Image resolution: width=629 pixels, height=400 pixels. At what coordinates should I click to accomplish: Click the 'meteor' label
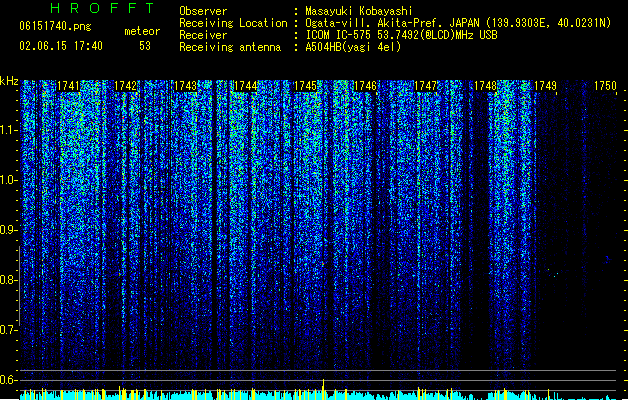(142, 31)
